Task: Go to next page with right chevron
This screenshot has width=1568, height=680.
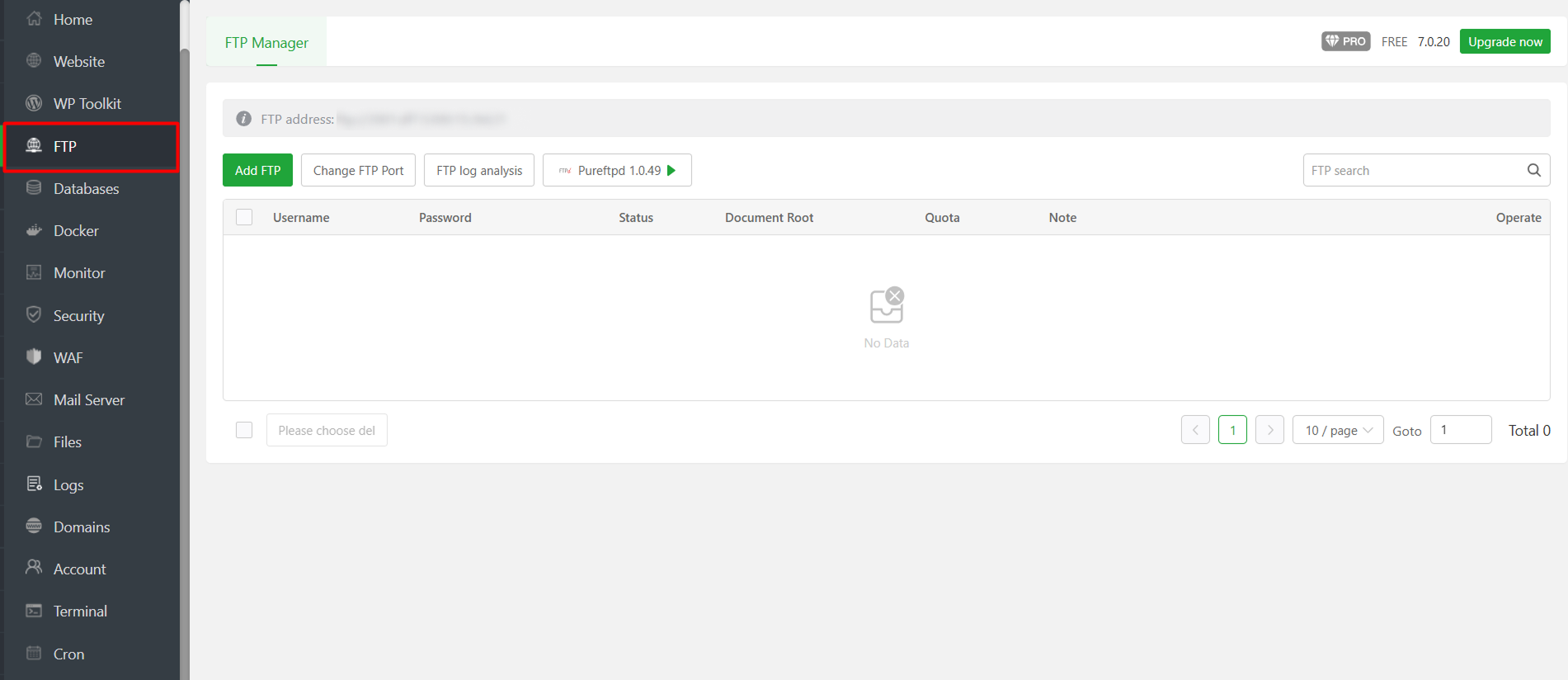Action: pyautogui.click(x=1269, y=430)
